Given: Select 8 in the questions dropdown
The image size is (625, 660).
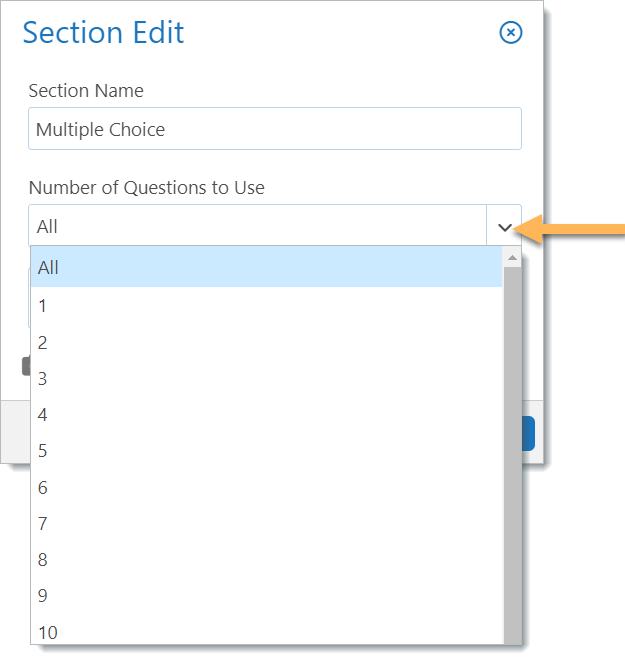Looking at the screenshot, I should (266, 560).
